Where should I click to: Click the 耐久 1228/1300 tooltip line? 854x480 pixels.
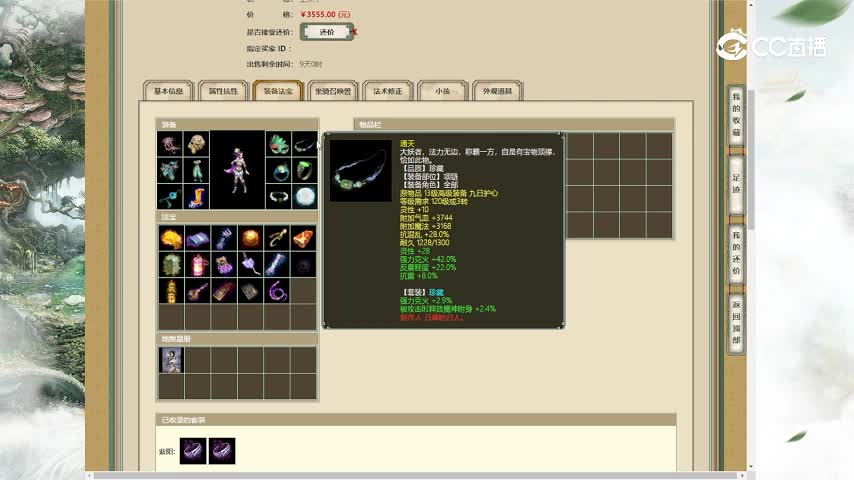[424, 243]
